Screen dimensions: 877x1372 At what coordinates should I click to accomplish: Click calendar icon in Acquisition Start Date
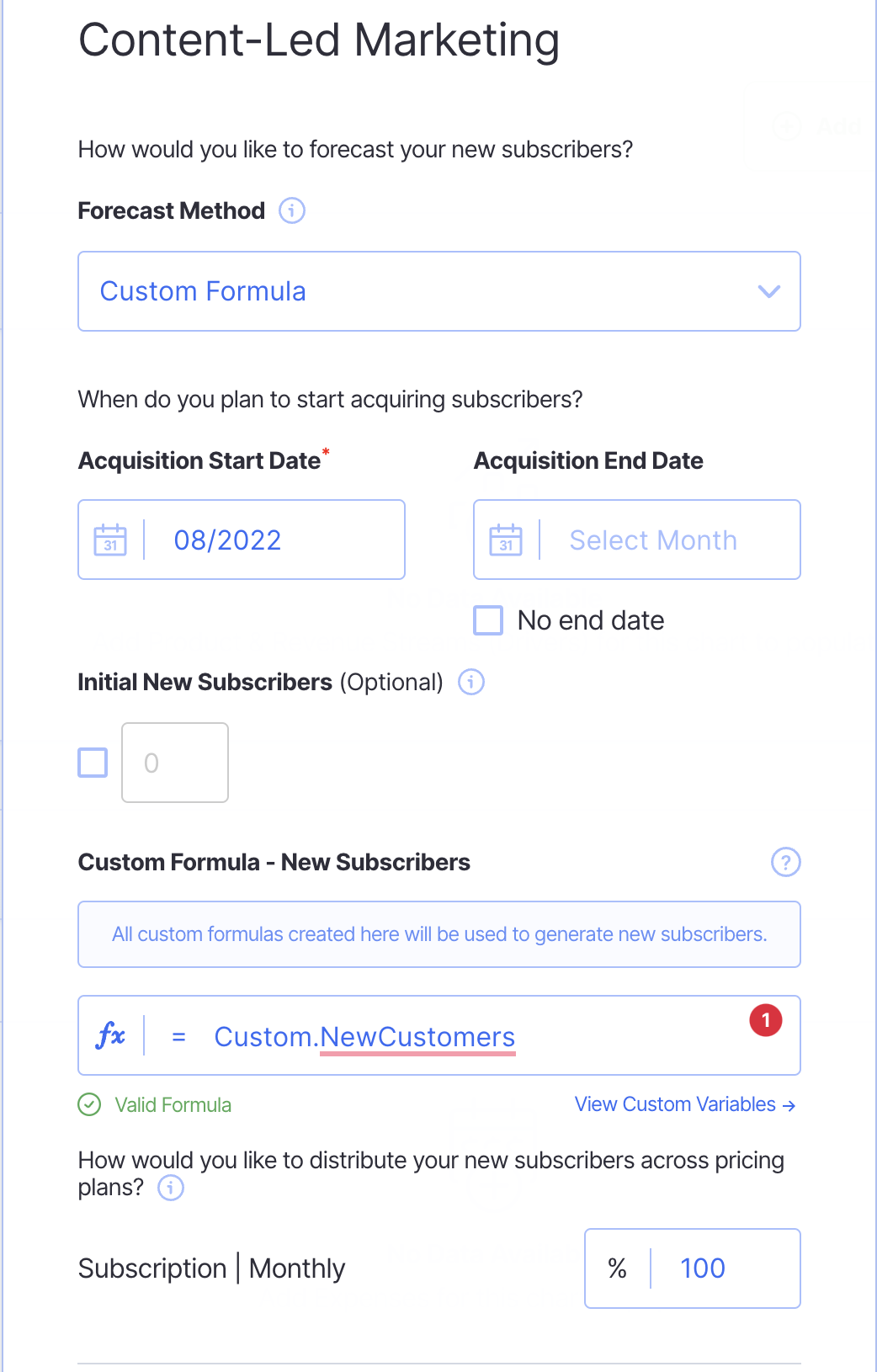pyautogui.click(x=110, y=540)
